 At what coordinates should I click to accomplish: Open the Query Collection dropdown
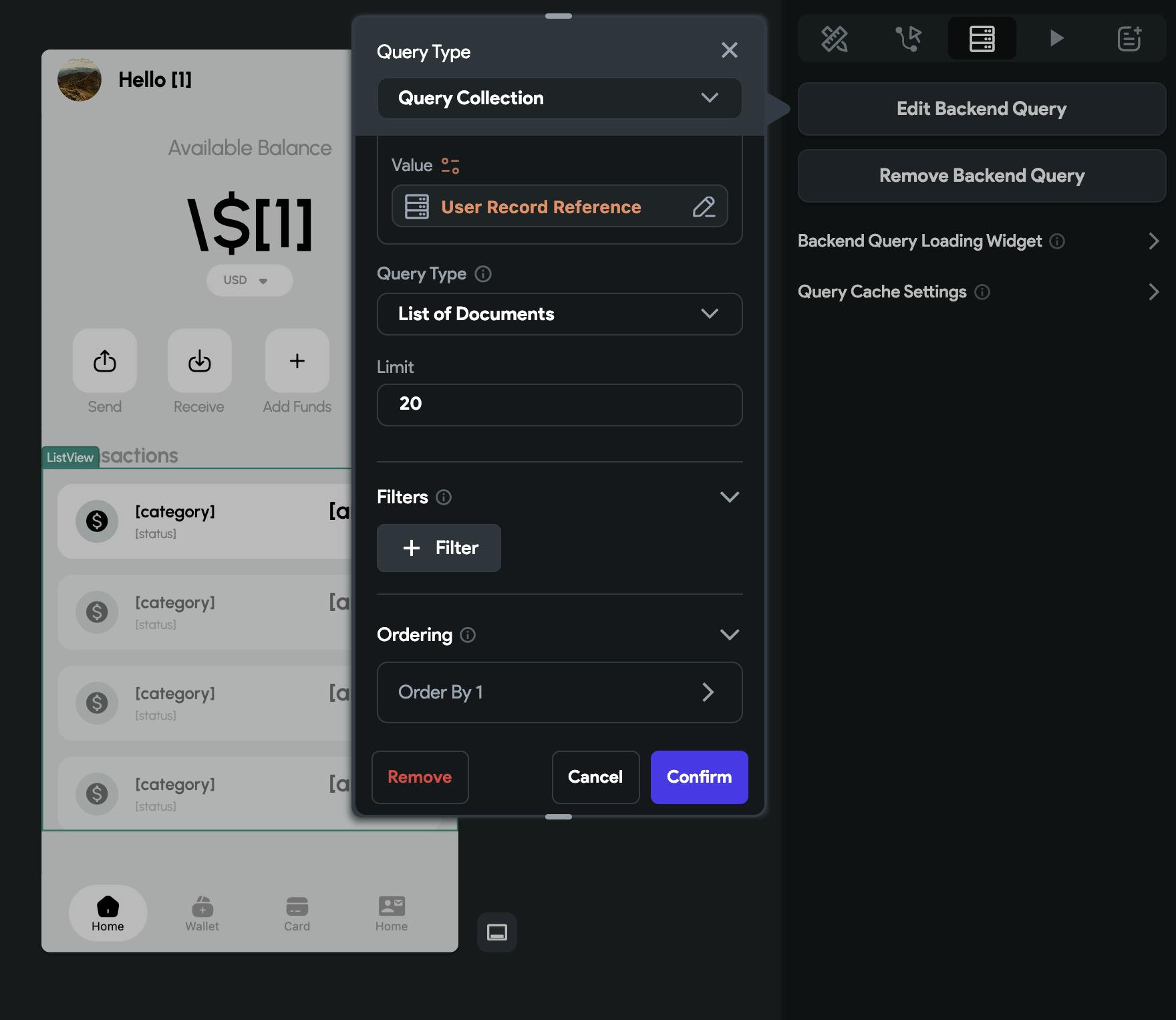click(560, 98)
